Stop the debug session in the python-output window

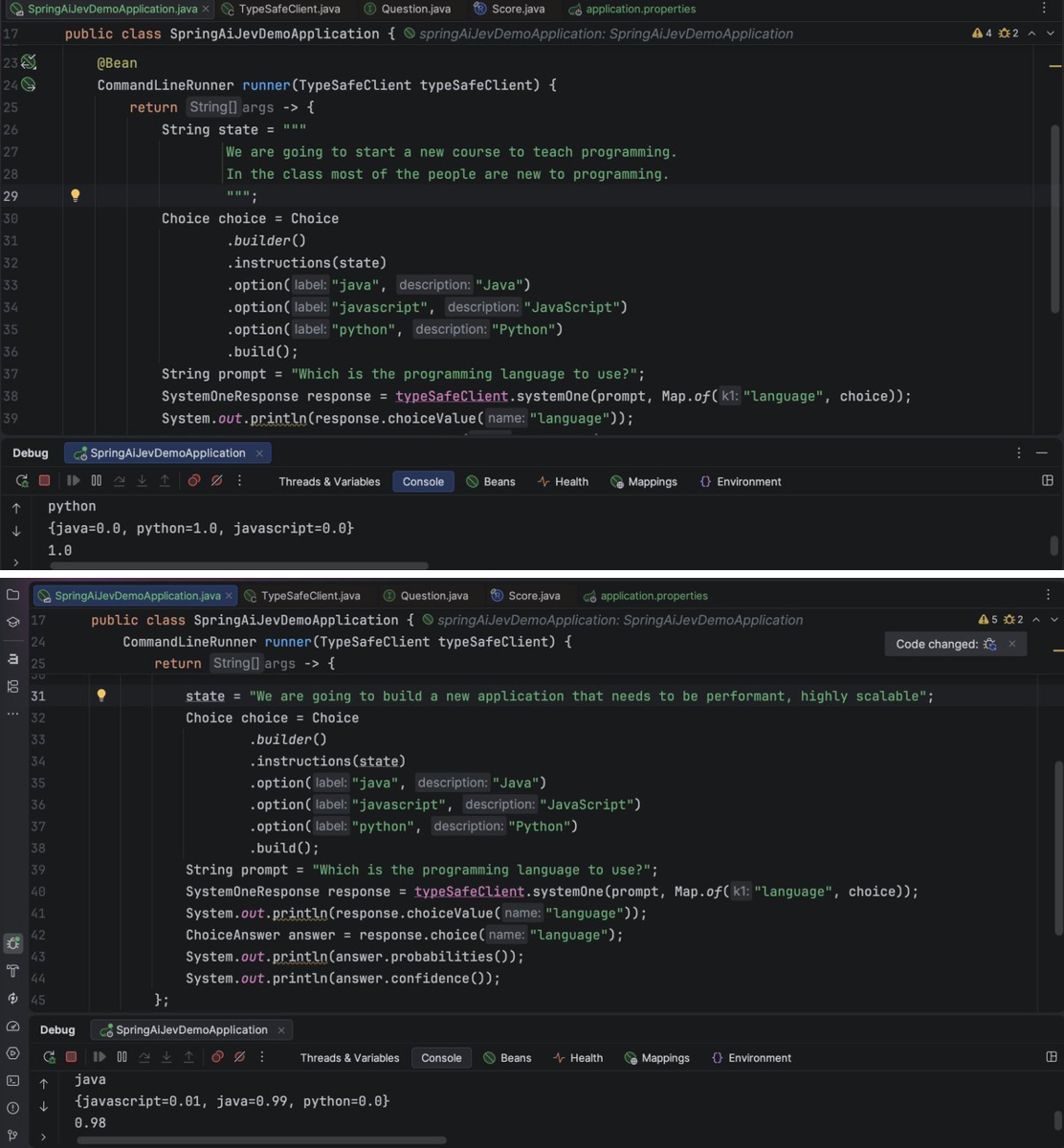pyautogui.click(x=44, y=481)
